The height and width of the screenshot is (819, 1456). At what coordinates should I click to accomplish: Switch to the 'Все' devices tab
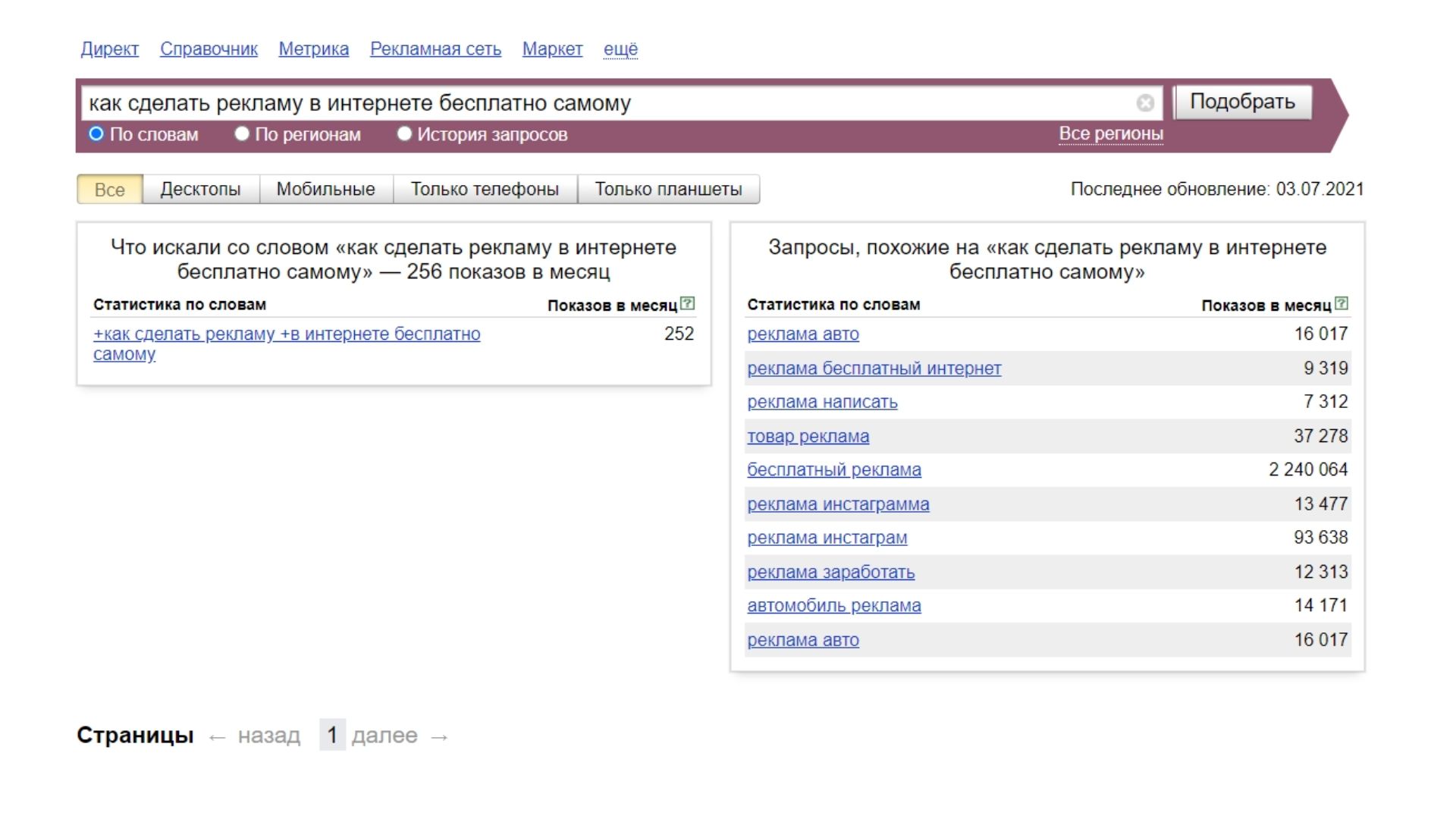[110, 190]
